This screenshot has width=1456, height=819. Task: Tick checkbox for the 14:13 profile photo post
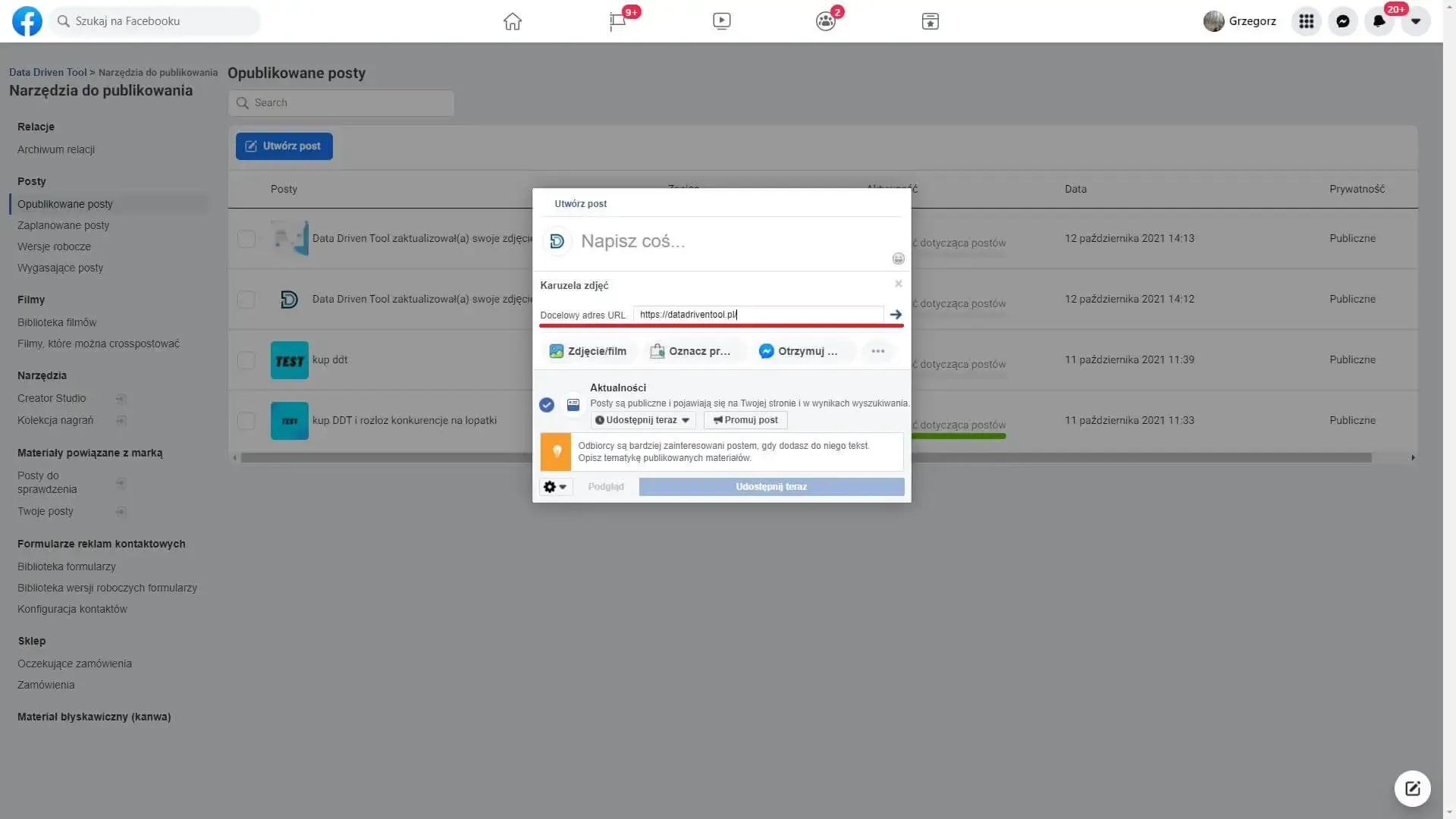coord(246,239)
